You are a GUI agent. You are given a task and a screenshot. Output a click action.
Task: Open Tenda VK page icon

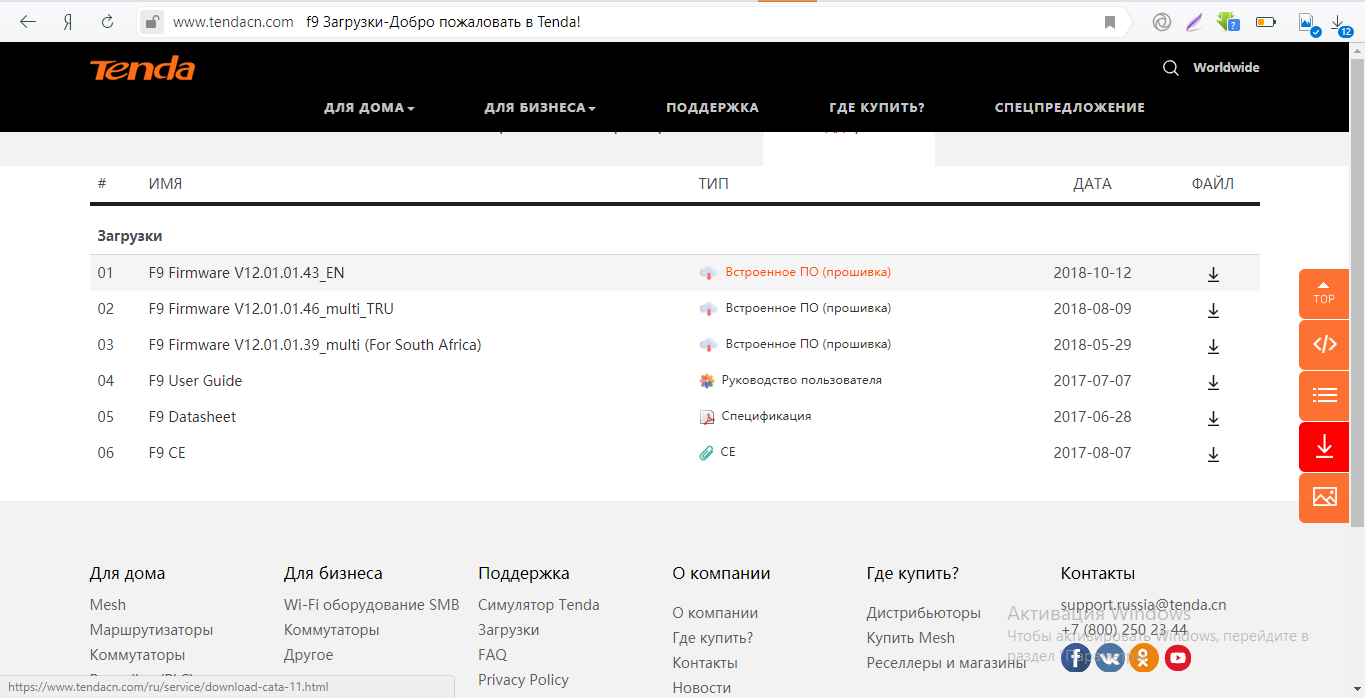tap(1110, 657)
